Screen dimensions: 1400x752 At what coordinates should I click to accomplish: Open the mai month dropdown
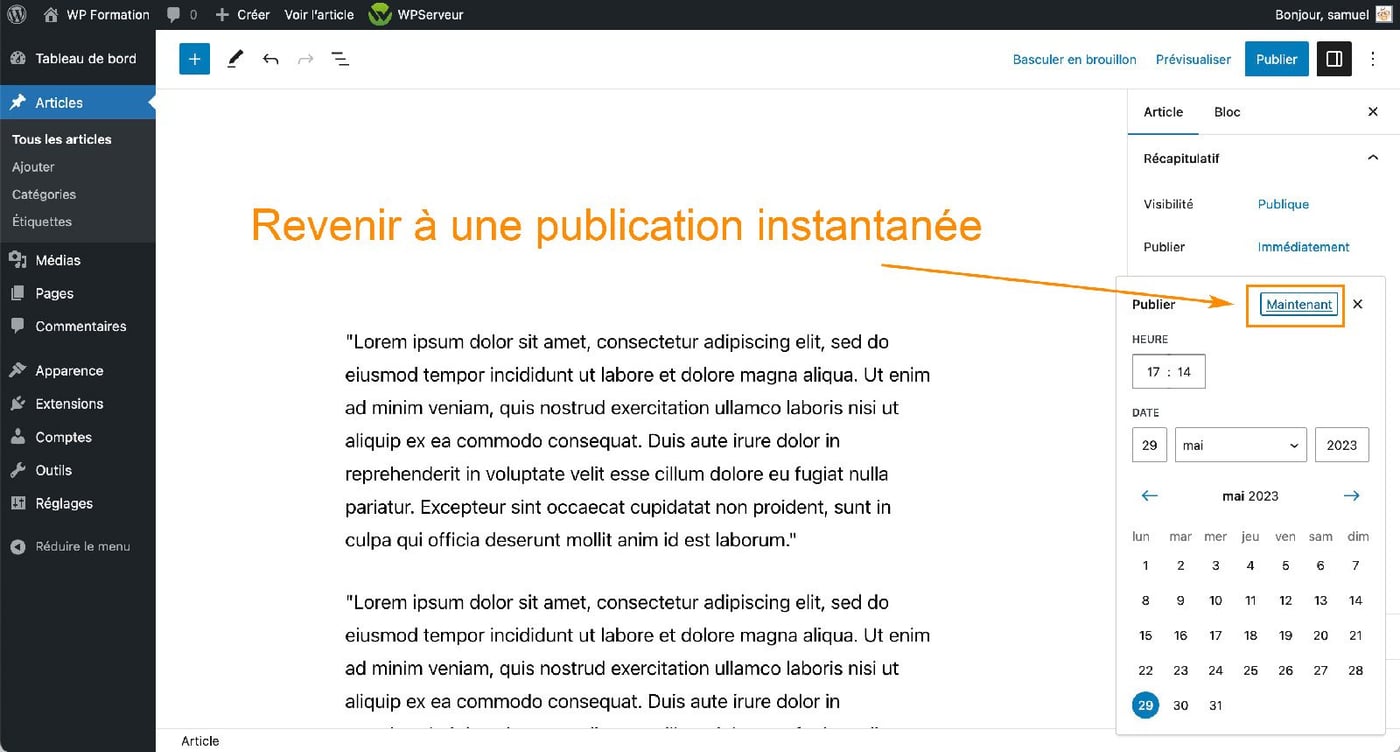pos(1240,444)
